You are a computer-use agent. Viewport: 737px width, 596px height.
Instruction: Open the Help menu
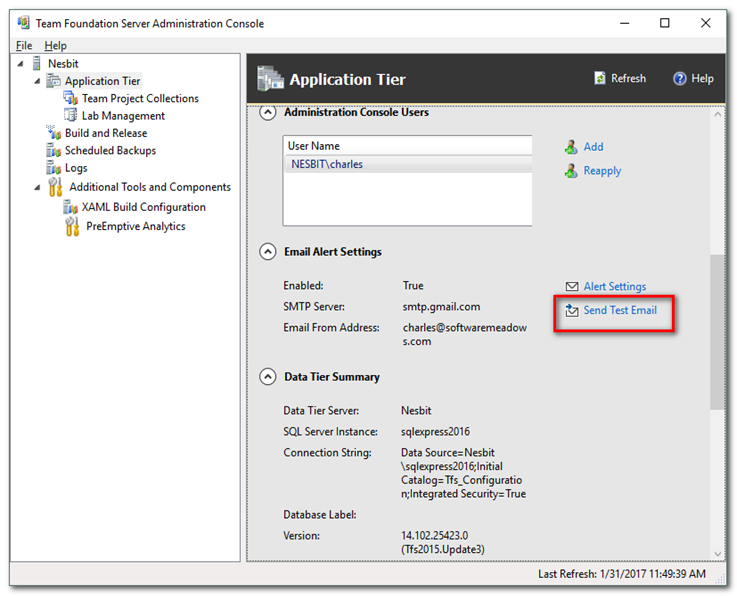(55, 46)
